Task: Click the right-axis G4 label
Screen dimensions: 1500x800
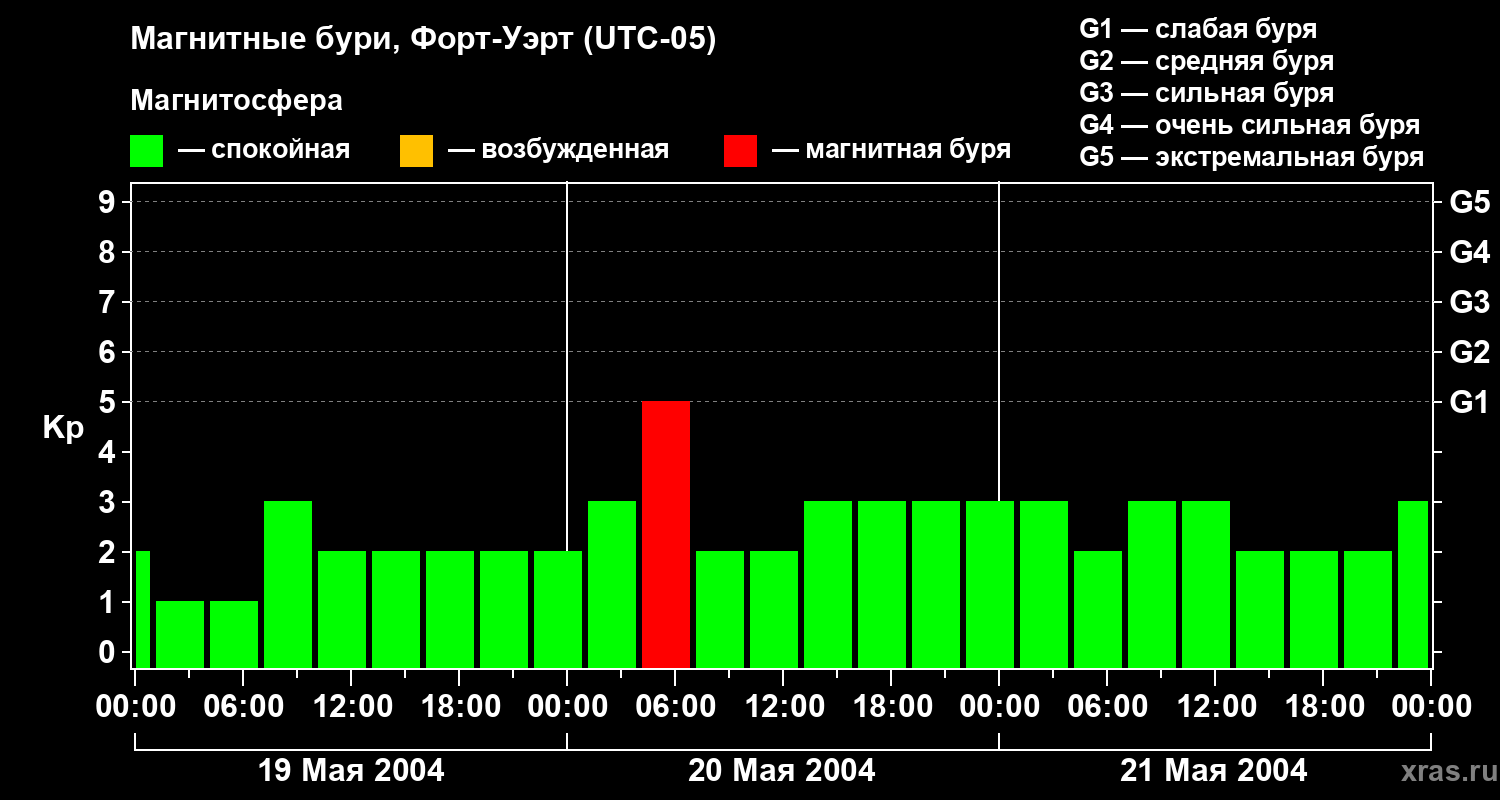Action: click(x=1470, y=252)
